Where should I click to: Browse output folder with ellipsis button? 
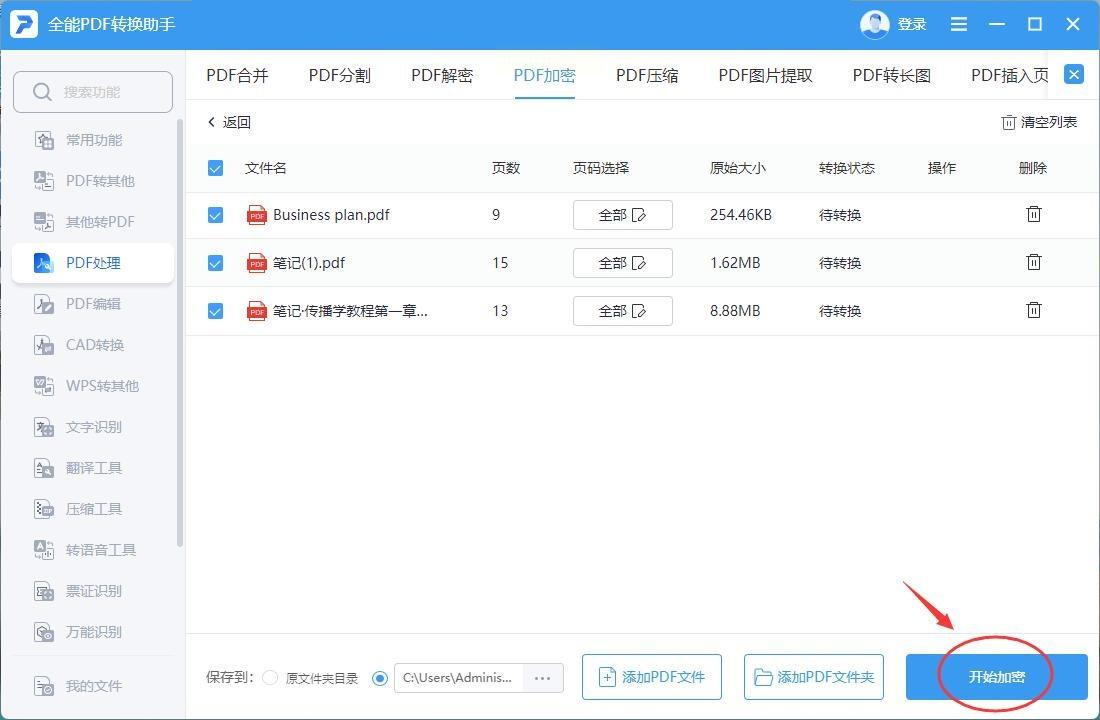[x=542, y=678]
